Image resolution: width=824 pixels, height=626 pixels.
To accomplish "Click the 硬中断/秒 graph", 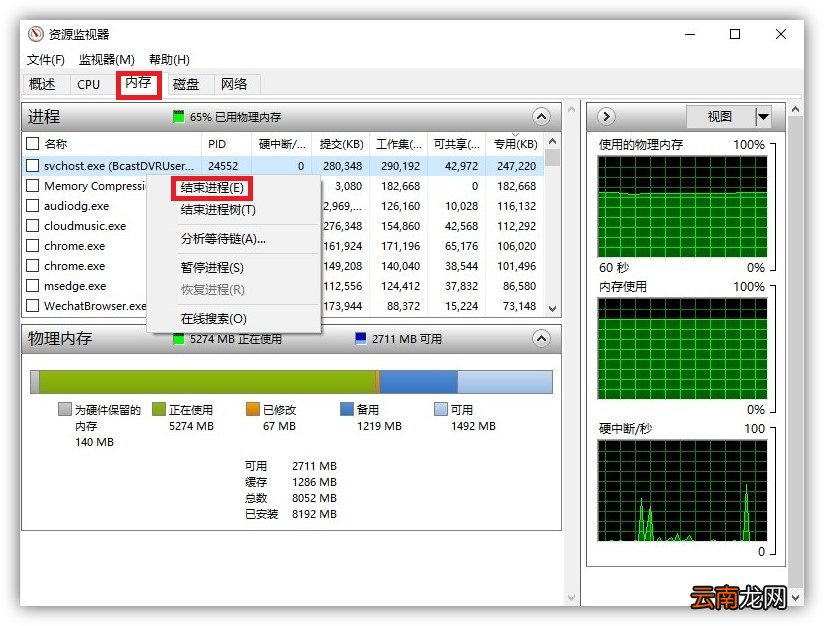I will [682, 491].
